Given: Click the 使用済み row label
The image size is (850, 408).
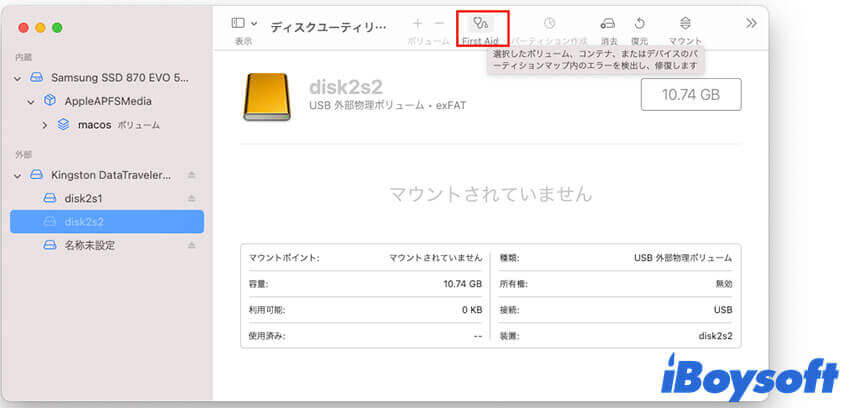Looking at the screenshot, I should pyautogui.click(x=267, y=336).
